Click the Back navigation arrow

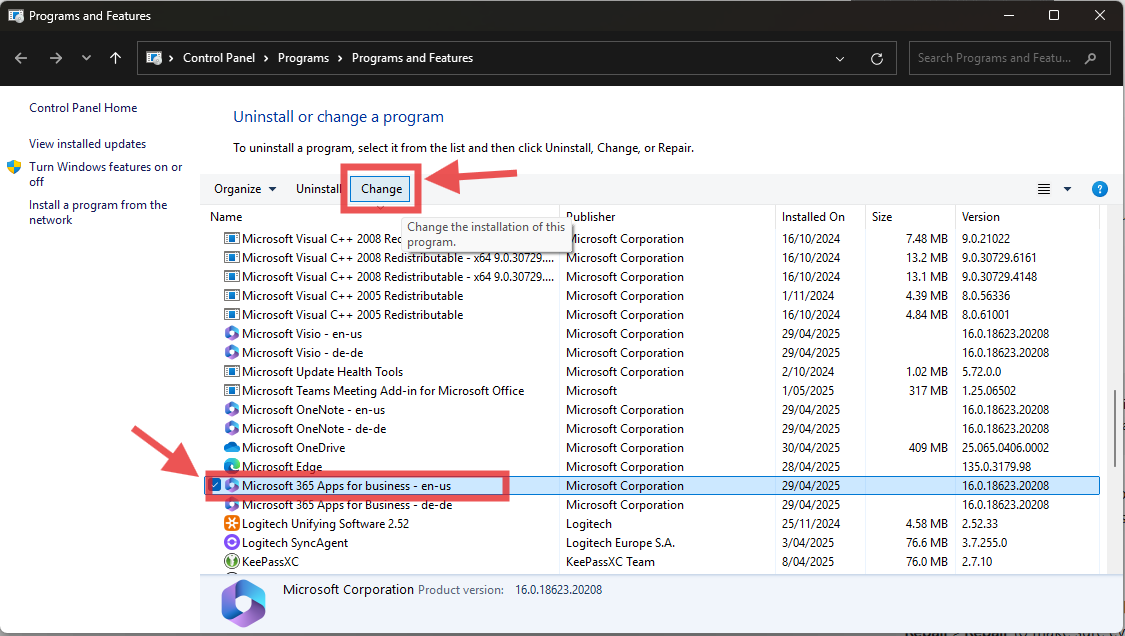(x=21, y=58)
